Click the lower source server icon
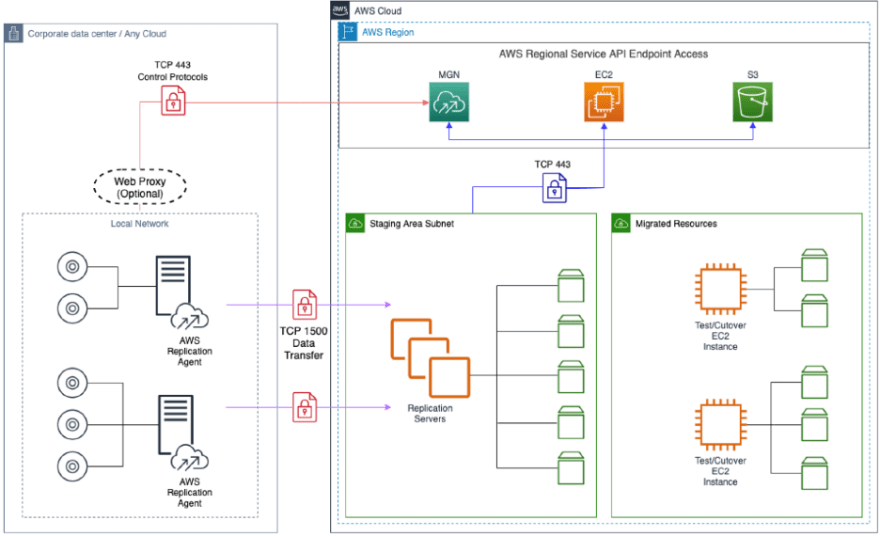880x536 pixels. pos(176,425)
